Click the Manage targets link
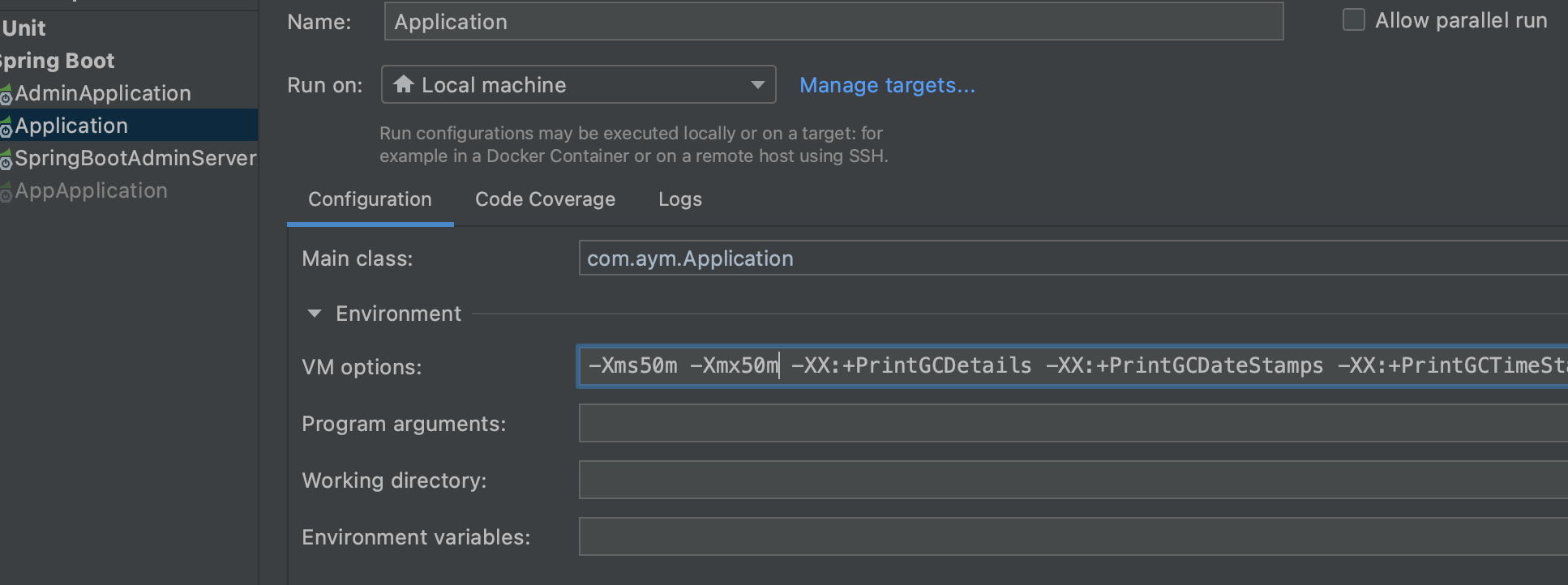 (x=887, y=85)
